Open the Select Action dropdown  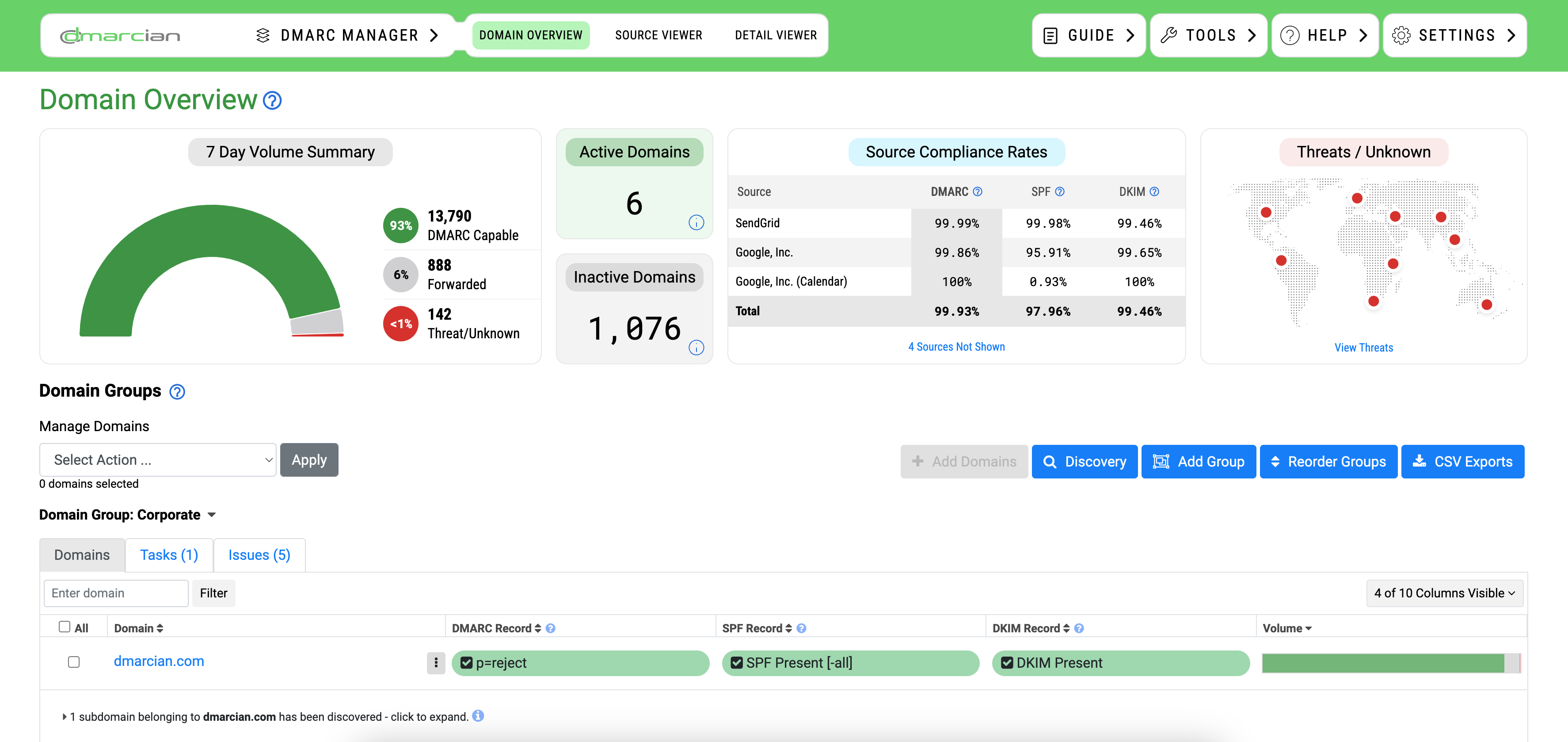pyautogui.click(x=158, y=460)
